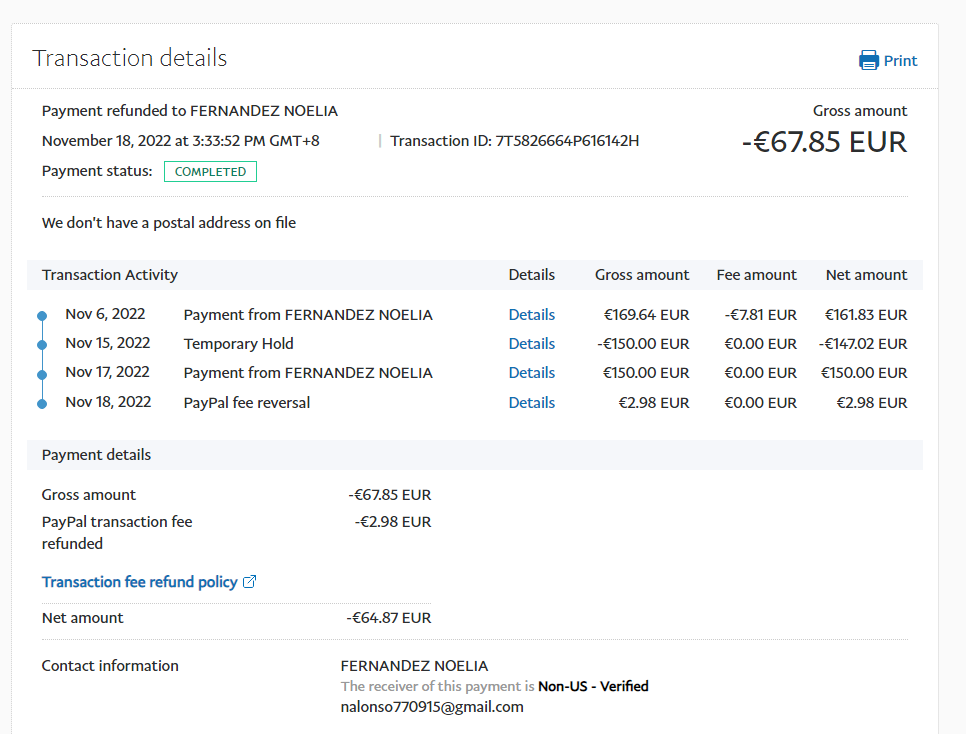The width and height of the screenshot is (966, 734).
Task: Click the Transaction ID 7T5826664P616142H
Action: pyautogui.click(x=567, y=141)
